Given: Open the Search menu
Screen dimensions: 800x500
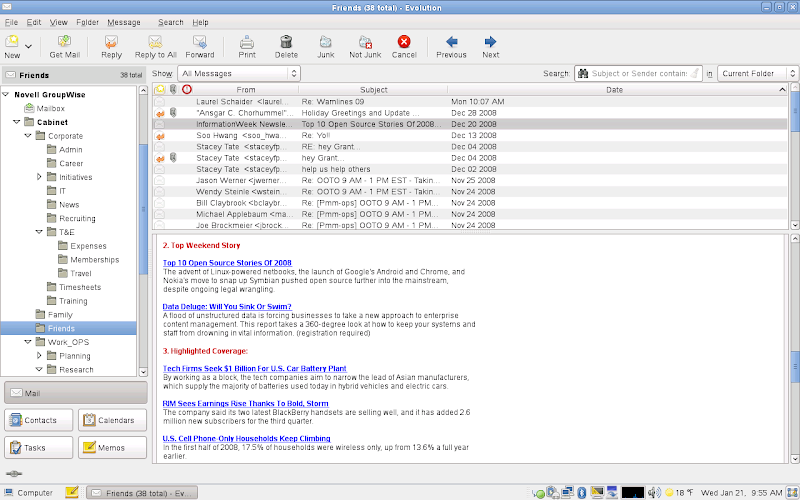Looking at the screenshot, I should click(x=170, y=22).
